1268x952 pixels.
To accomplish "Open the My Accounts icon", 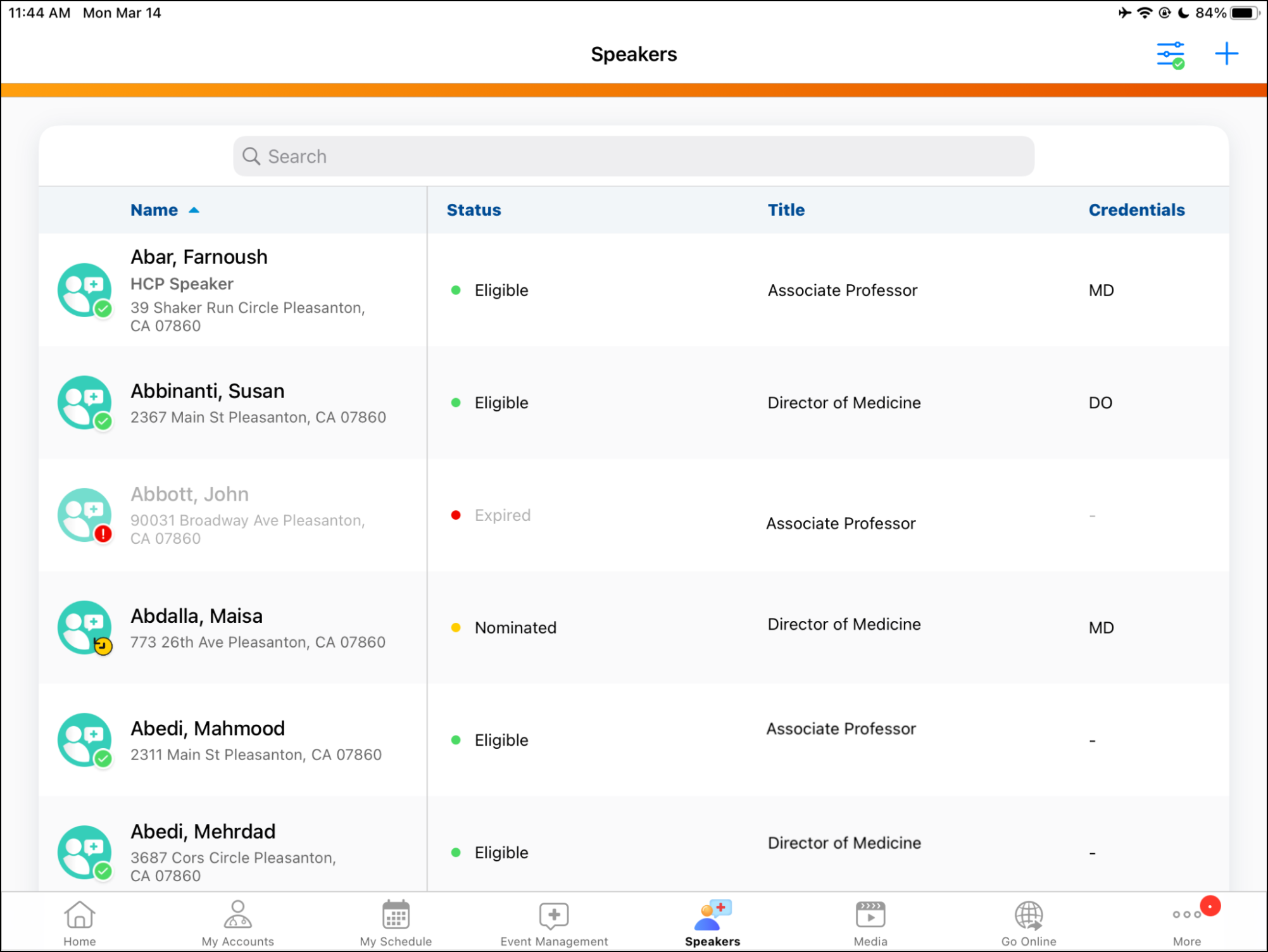I will 237,923.
